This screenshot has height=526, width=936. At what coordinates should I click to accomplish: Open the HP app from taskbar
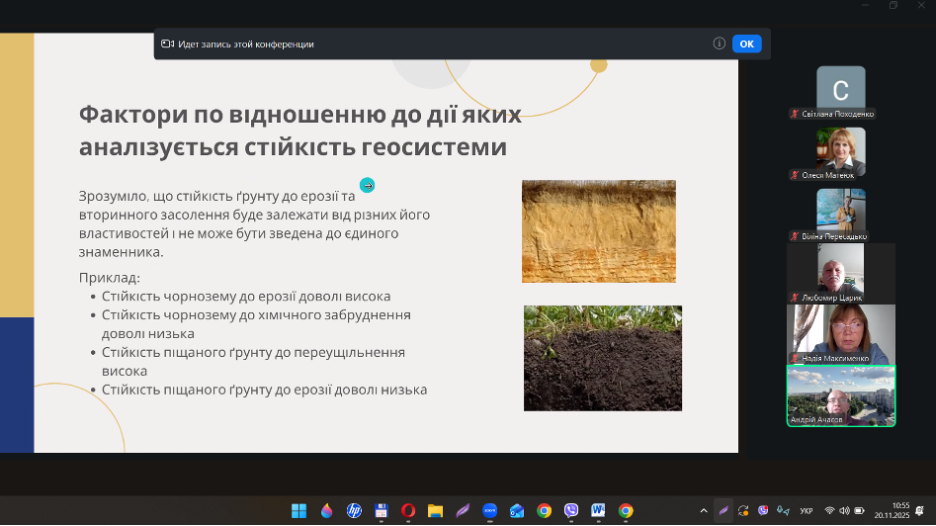[354, 511]
